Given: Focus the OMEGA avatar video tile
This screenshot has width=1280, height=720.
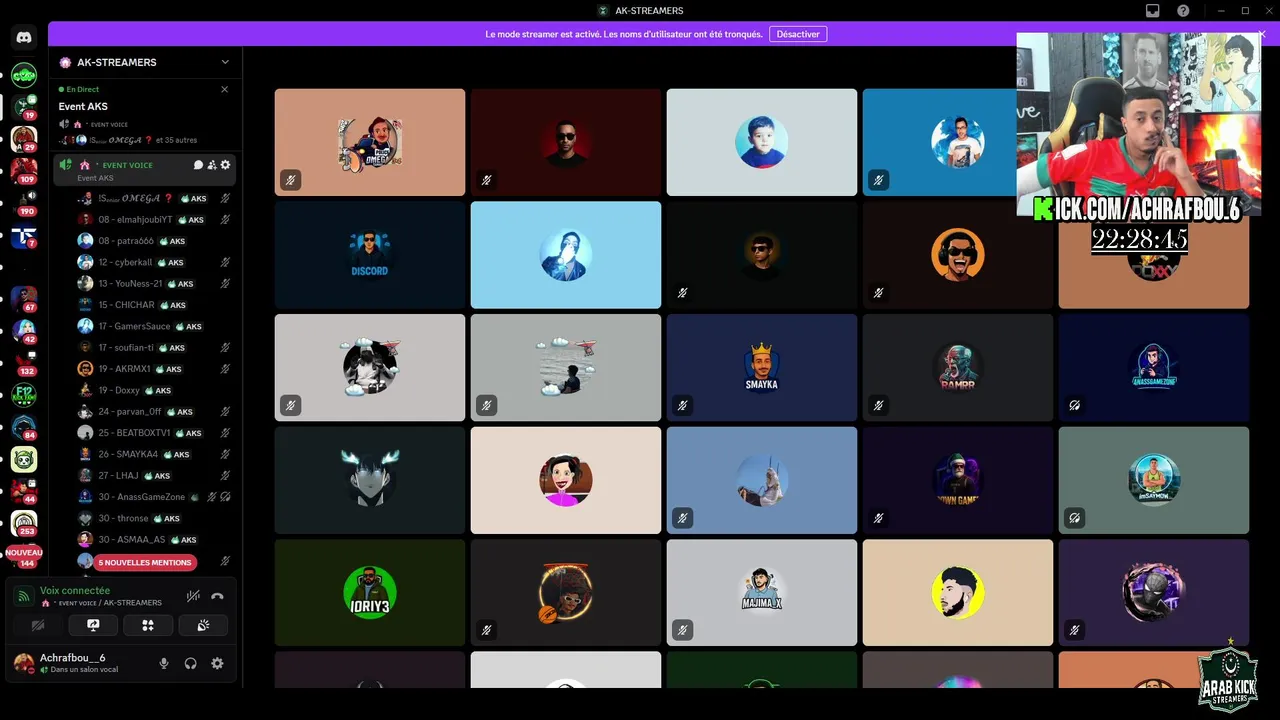Looking at the screenshot, I should pyautogui.click(x=370, y=142).
